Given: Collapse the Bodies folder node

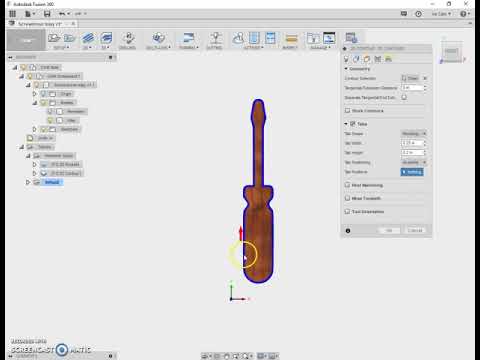Looking at the screenshot, I should click(34, 103).
